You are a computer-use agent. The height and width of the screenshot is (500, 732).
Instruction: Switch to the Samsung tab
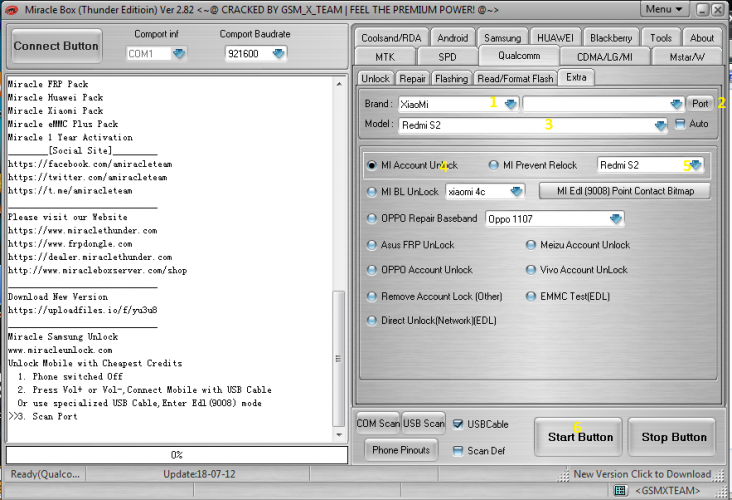pos(502,38)
